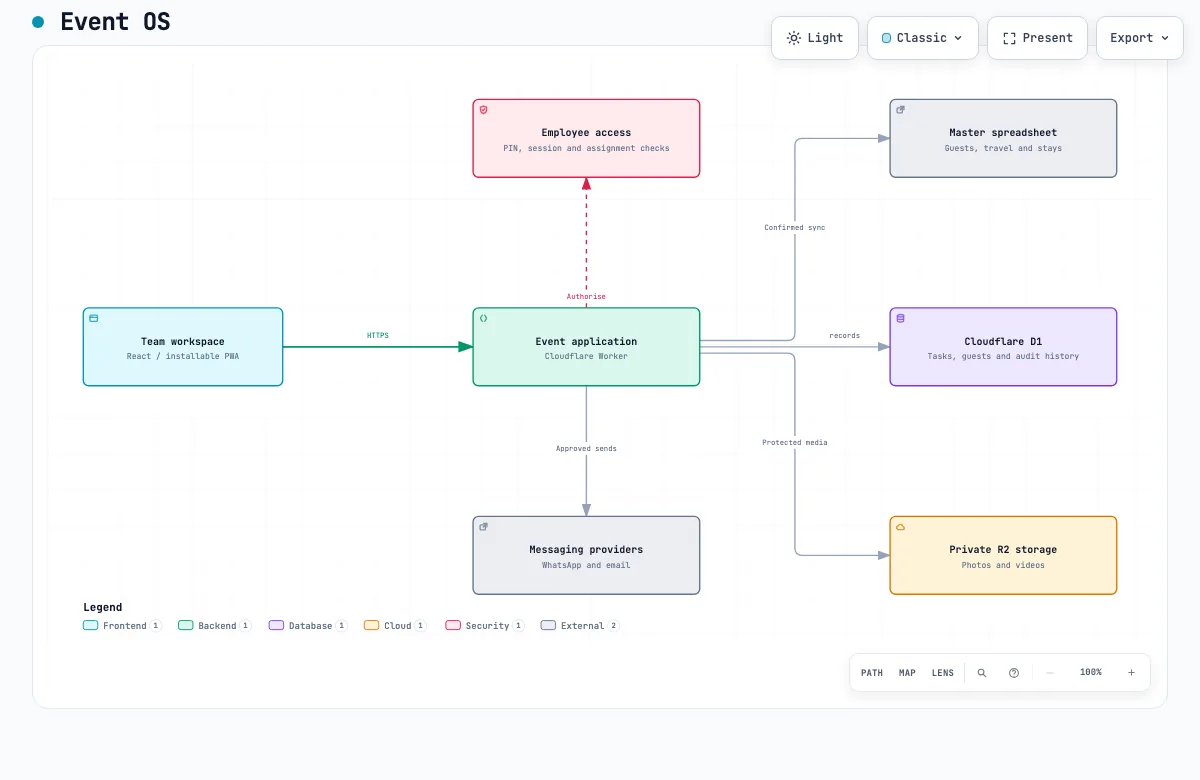Open the Export dropdown menu
The image size is (1200, 780).
1139,38
